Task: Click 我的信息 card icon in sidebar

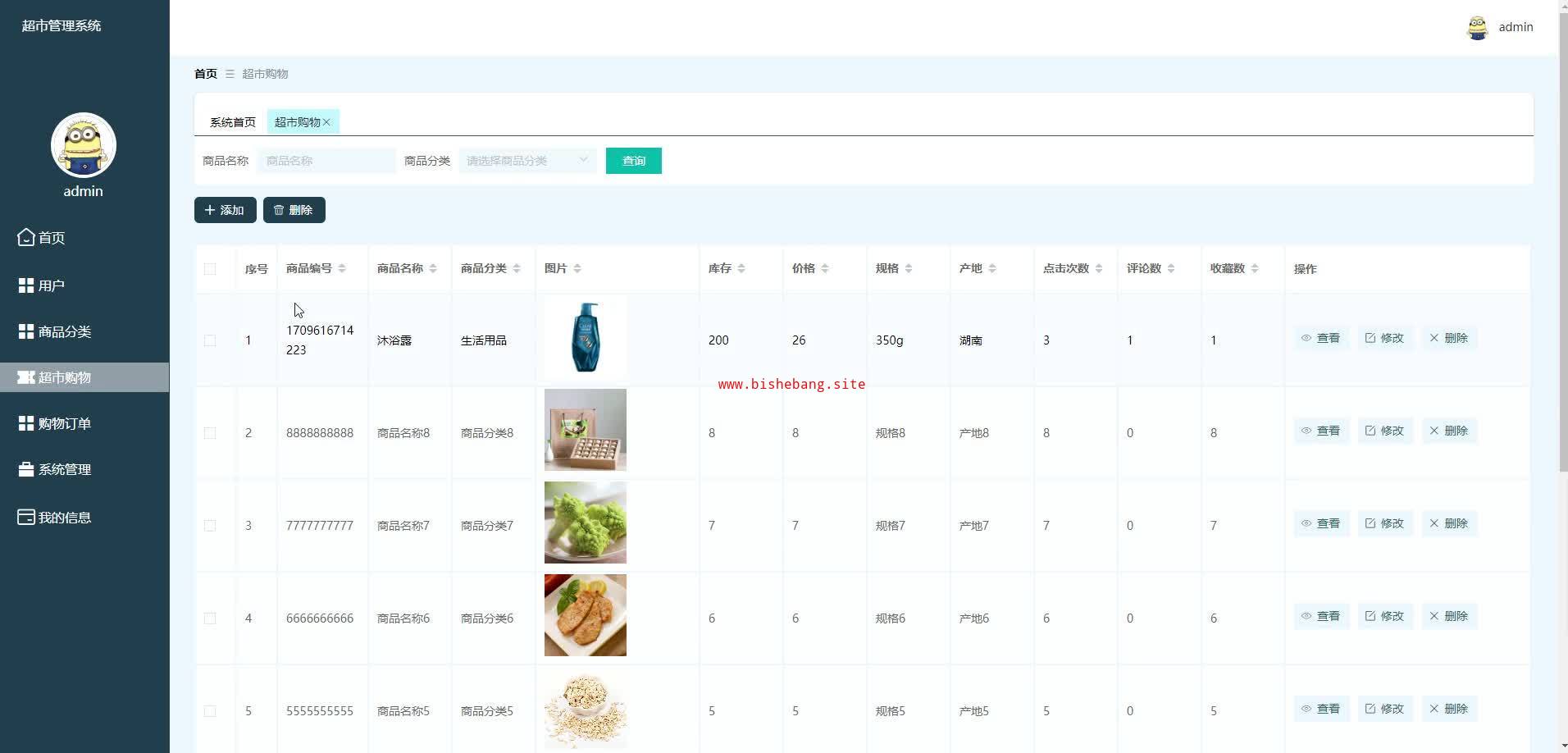Action: click(x=26, y=518)
